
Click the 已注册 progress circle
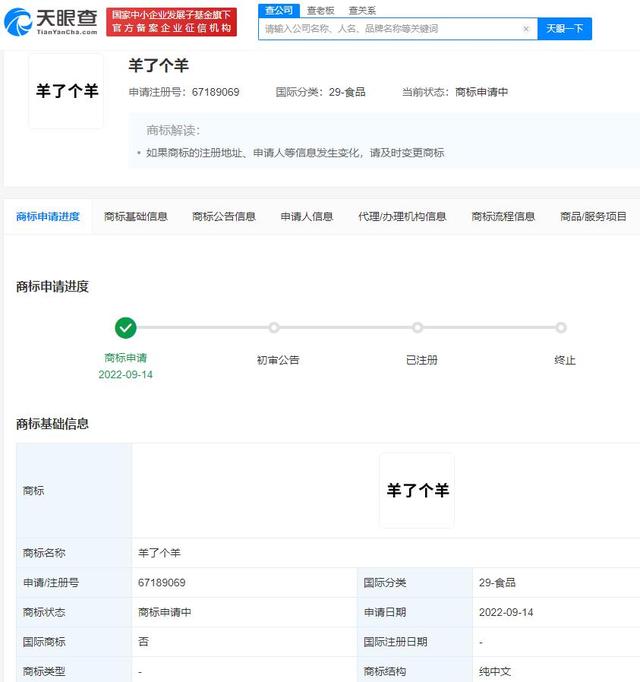pos(417,328)
